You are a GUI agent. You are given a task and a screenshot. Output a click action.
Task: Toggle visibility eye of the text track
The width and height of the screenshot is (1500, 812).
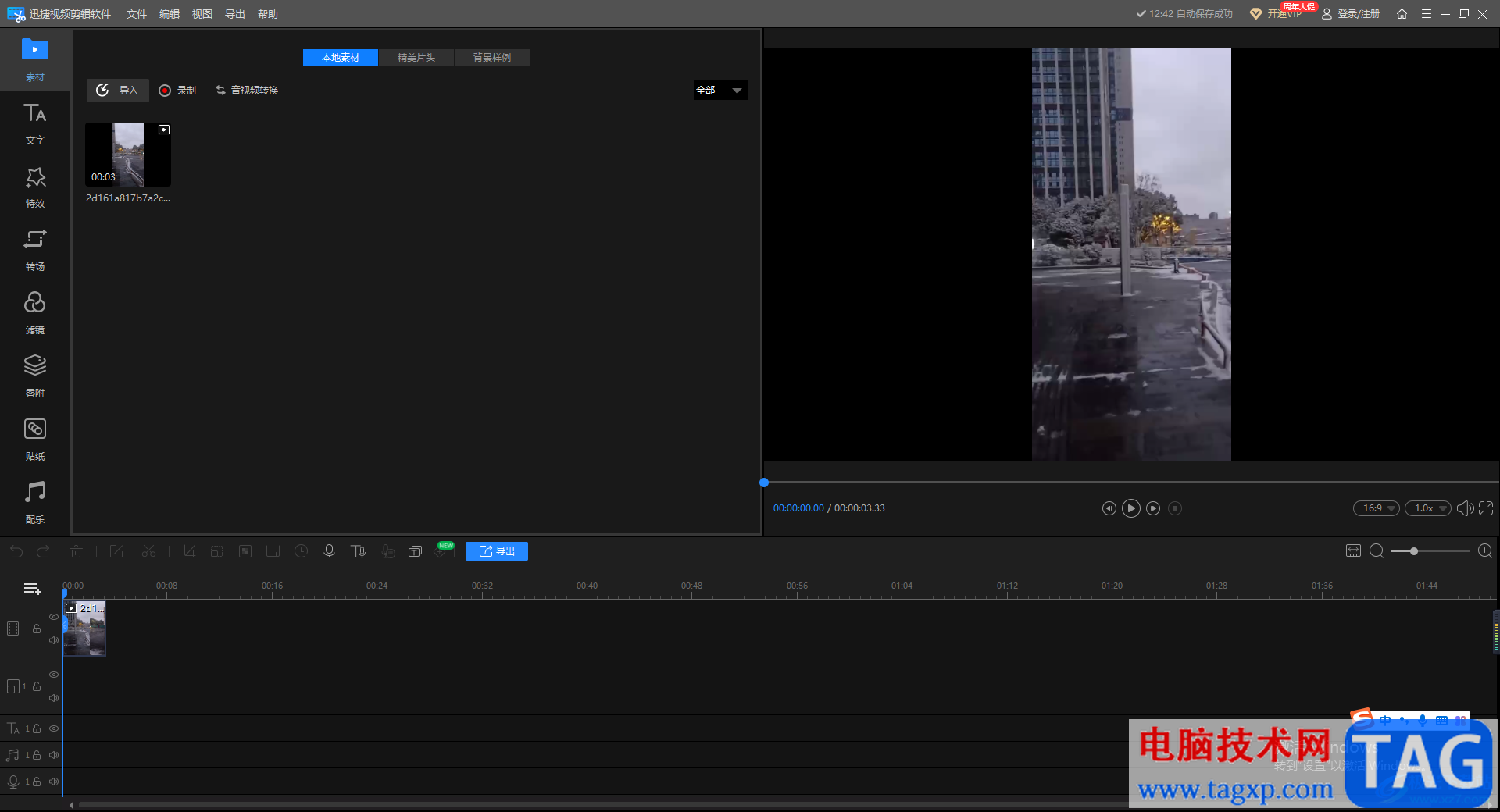point(54,728)
